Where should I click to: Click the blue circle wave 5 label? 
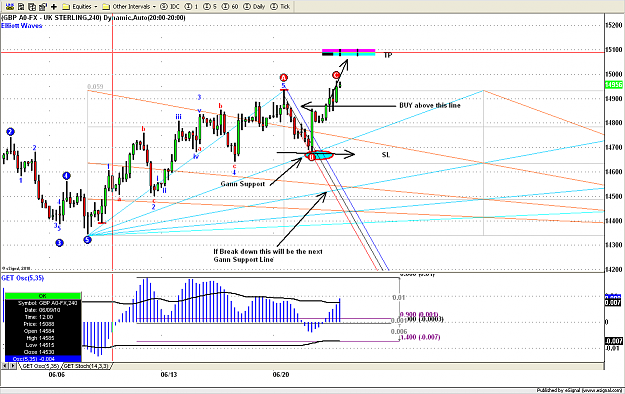[87, 240]
